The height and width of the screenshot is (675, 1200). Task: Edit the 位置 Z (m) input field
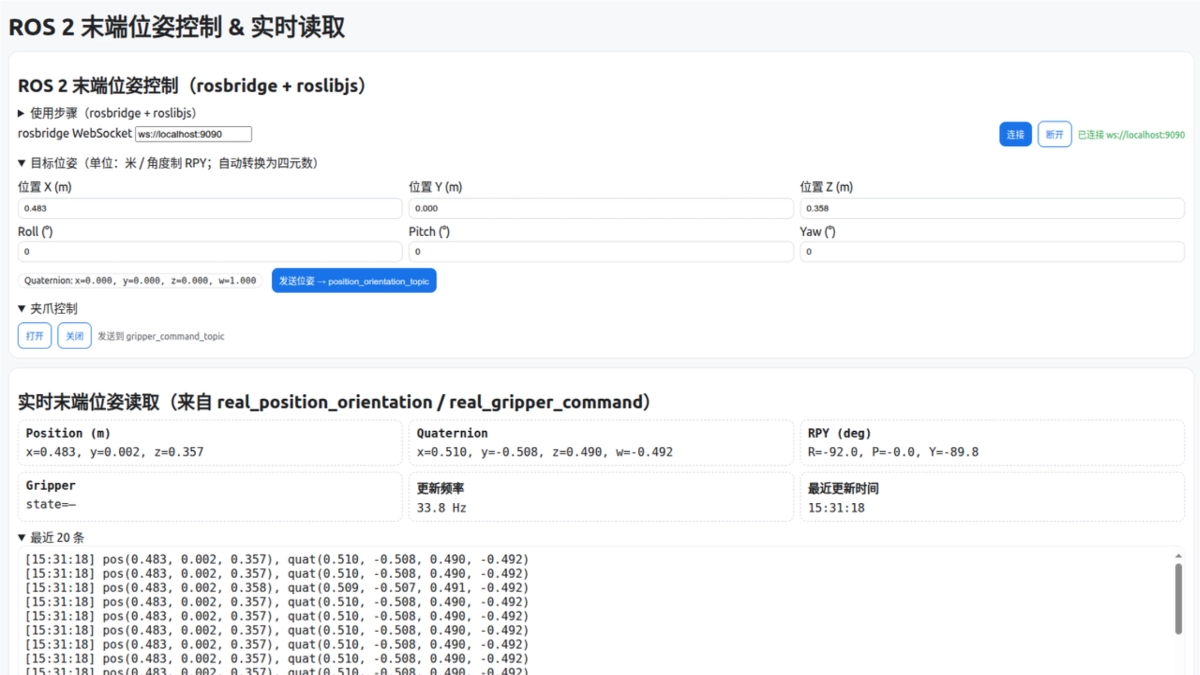coord(992,208)
